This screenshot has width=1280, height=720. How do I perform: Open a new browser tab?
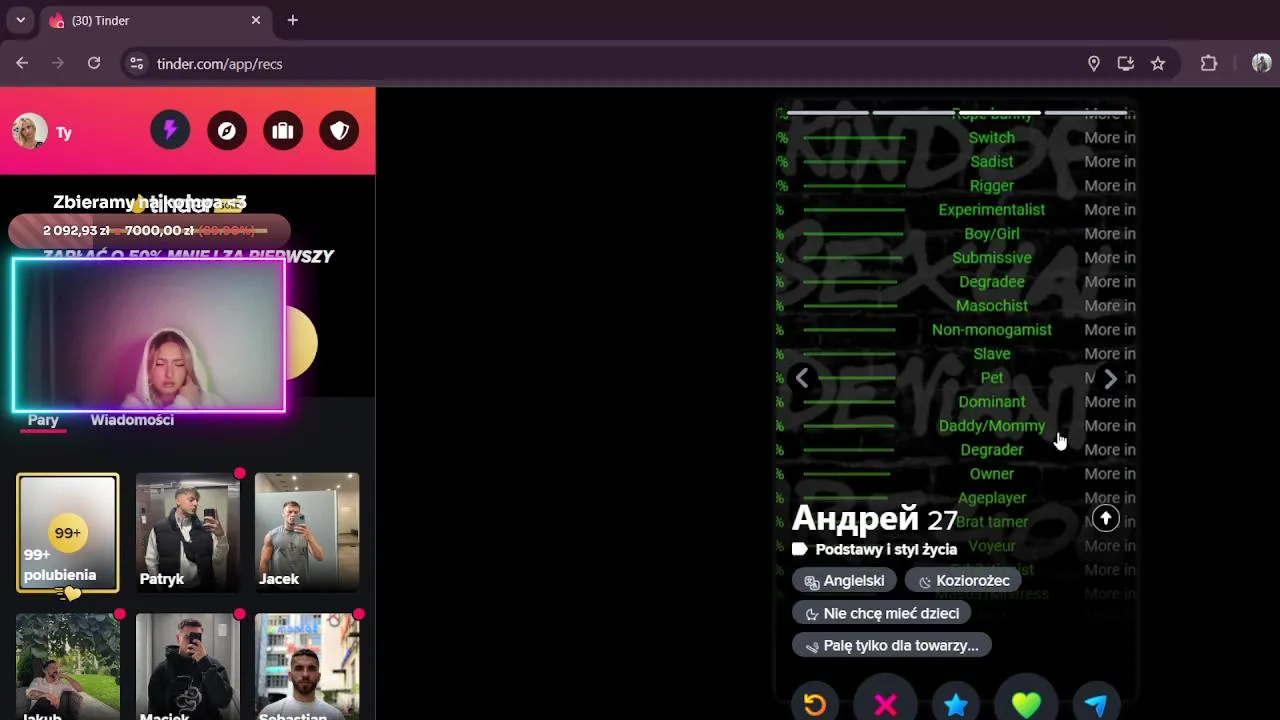tap(292, 20)
